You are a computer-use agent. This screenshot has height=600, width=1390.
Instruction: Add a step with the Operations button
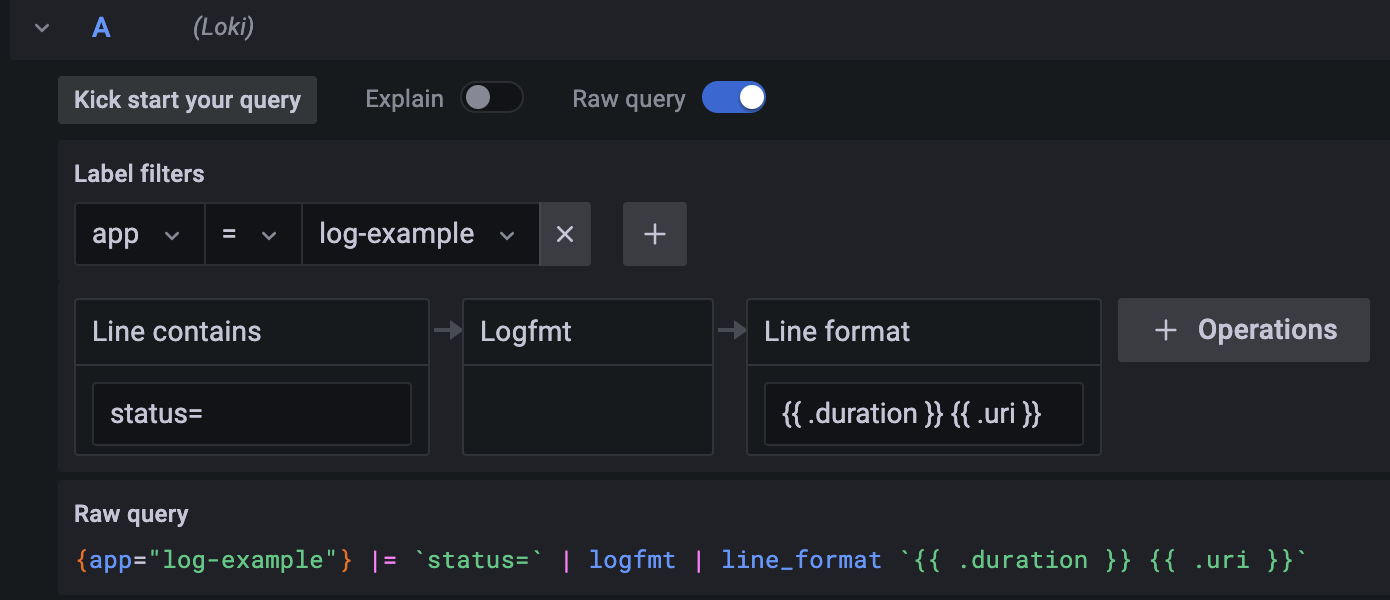click(1243, 330)
